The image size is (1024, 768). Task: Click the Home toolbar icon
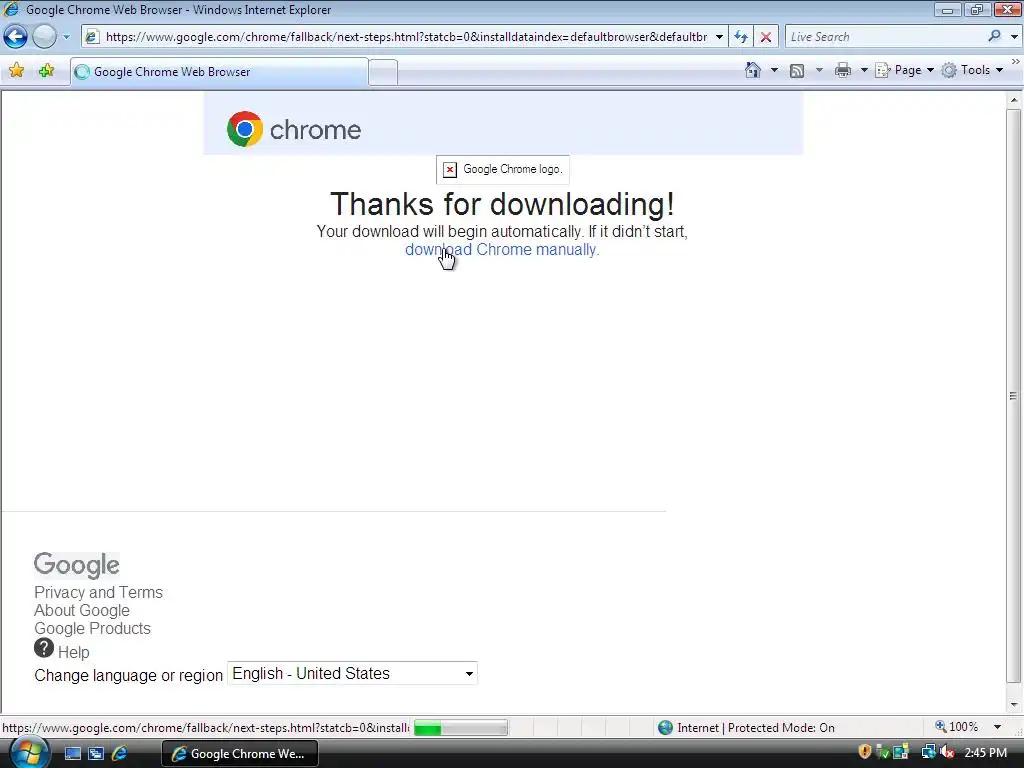pyautogui.click(x=753, y=70)
